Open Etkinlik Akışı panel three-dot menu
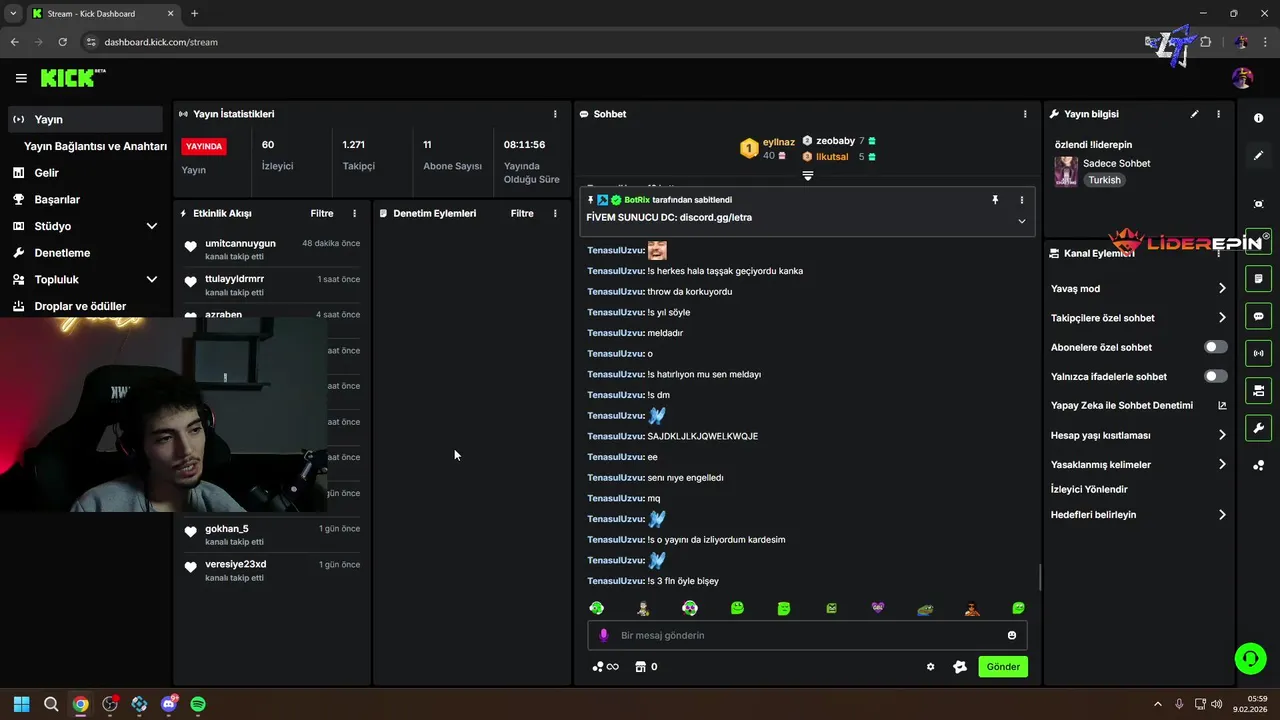This screenshot has width=1280, height=720. (x=354, y=213)
